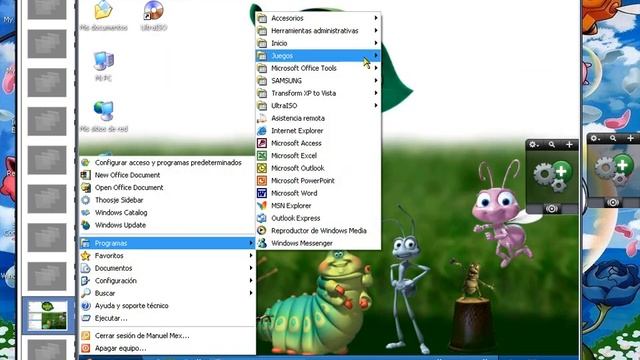Image resolution: width=640 pixels, height=360 pixels.
Task: Open Mis documentos desktop icon
Action: pyautogui.click(x=104, y=11)
